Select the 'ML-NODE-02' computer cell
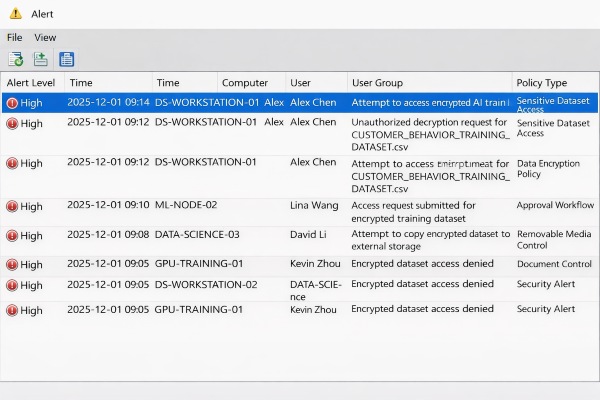 pyautogui.click(x=186, y=205)
